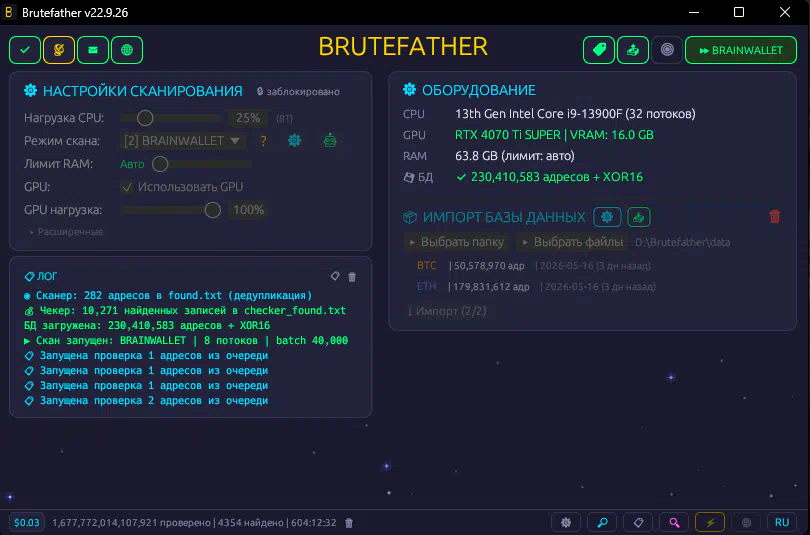This screenshot has height=535, width=810.
Task: Click the tag icon in the log header
Action: click(335, 276)
